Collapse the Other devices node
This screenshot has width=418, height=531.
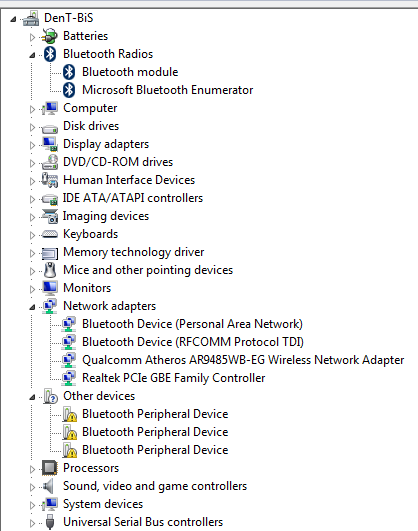tap(32, 397)
